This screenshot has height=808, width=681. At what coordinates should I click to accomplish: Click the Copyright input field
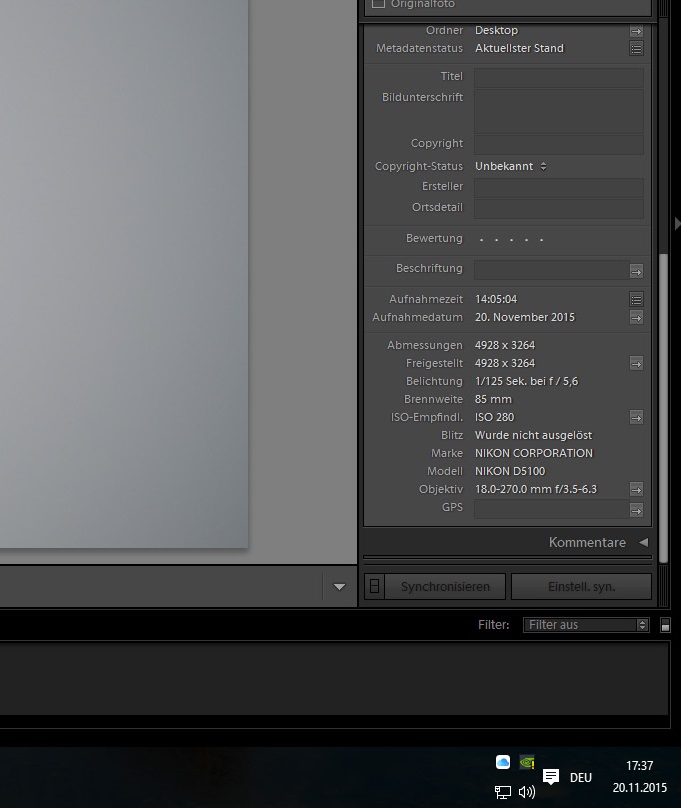[559, 145]
